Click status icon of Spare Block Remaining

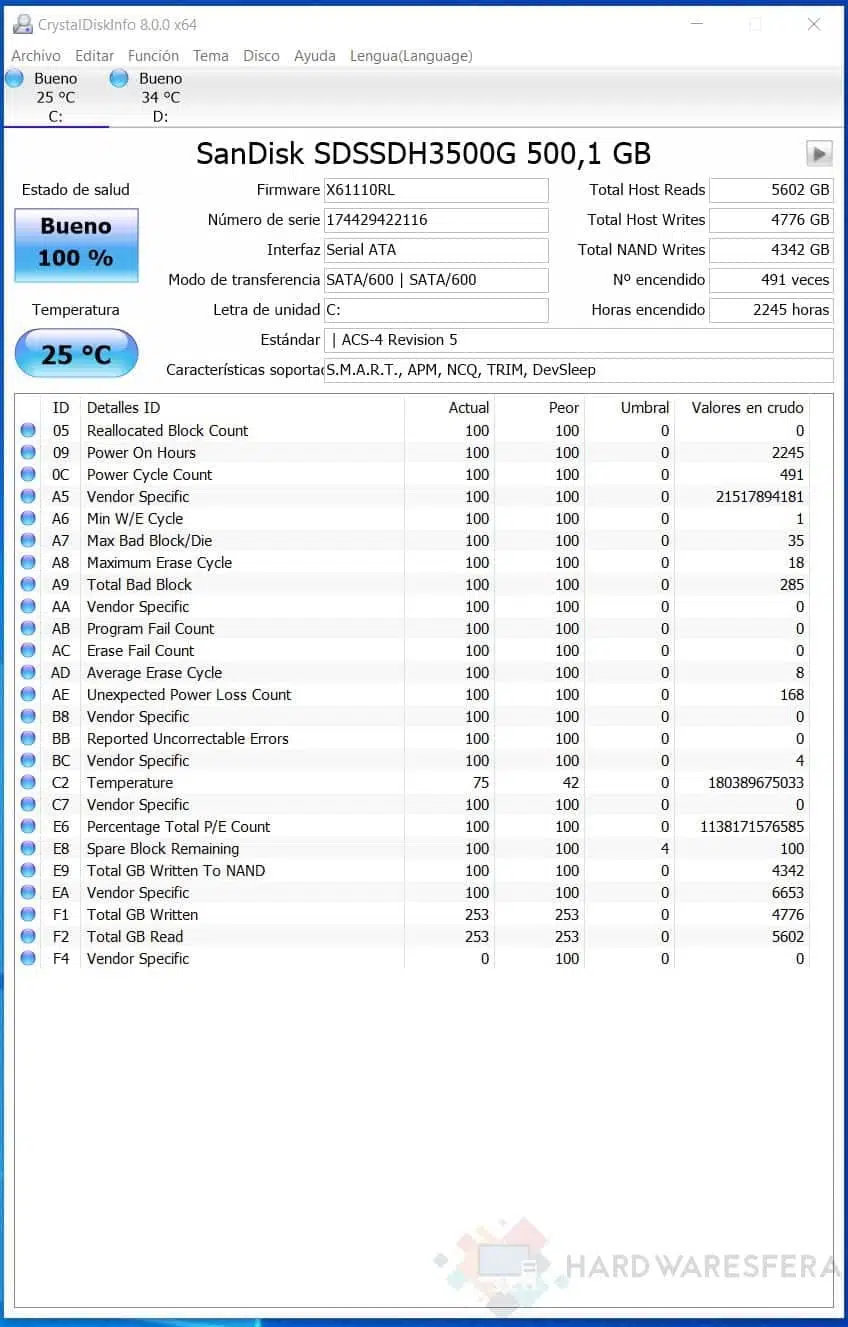coord(28,849)
